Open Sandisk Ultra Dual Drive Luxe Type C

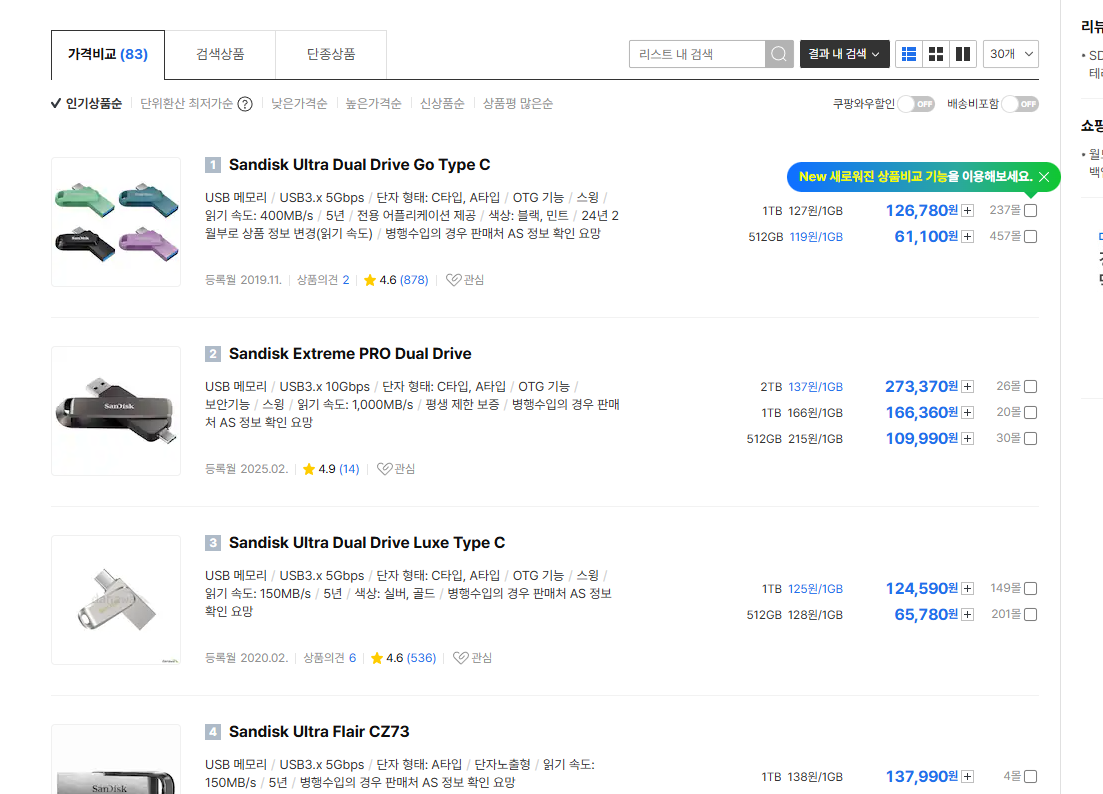coord(367,543)
